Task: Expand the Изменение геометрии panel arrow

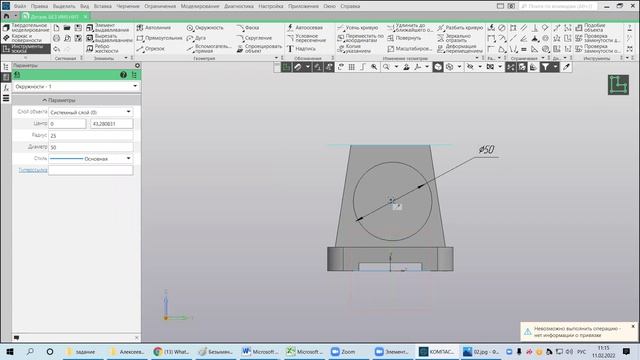Action: click(x=477, y=58)
